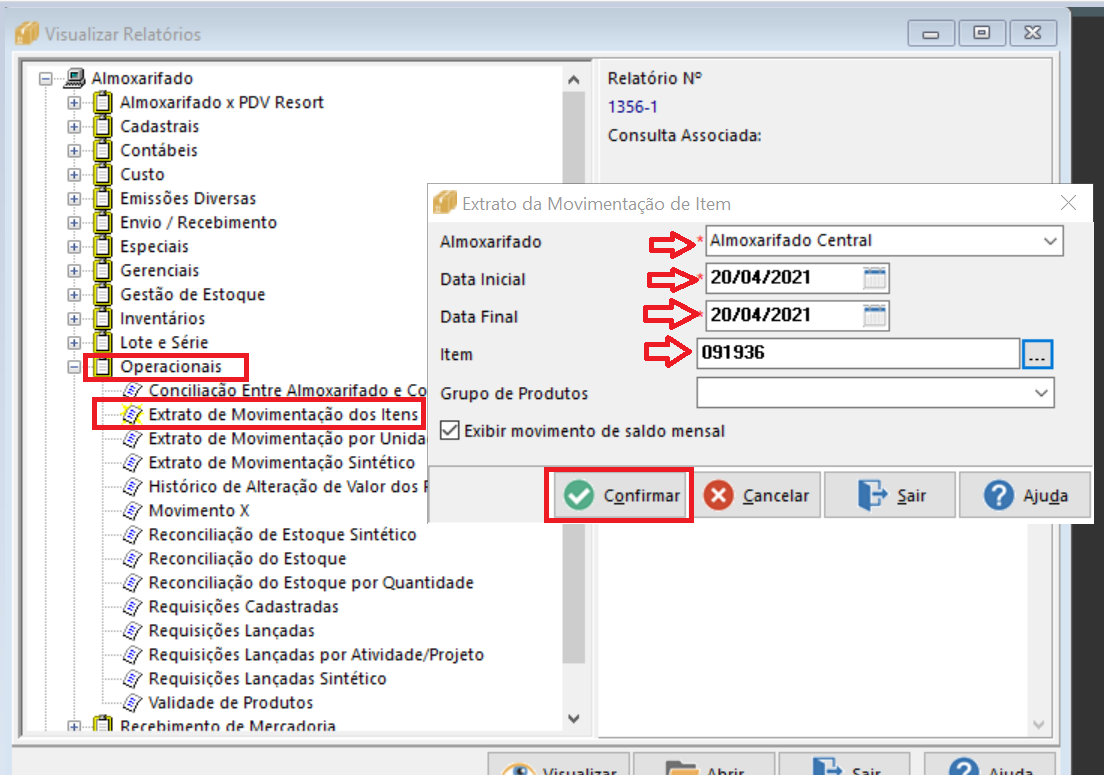Close the Extrato da Movimentação de Item dialog

1068,203
